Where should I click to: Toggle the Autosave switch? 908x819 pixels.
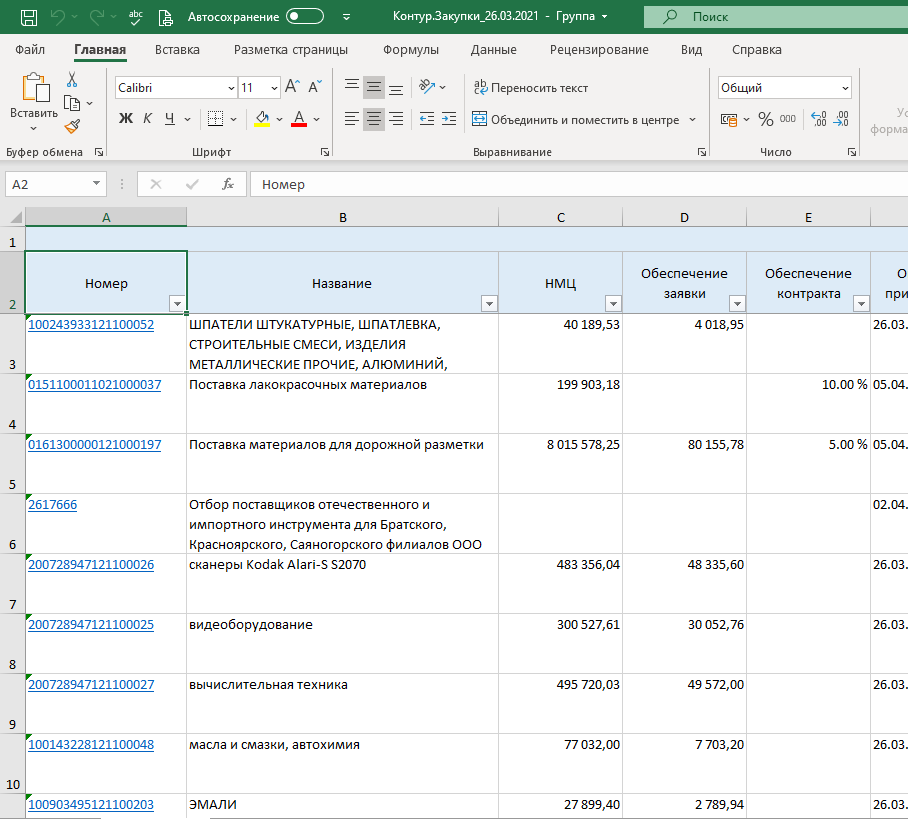coord(305,17)
